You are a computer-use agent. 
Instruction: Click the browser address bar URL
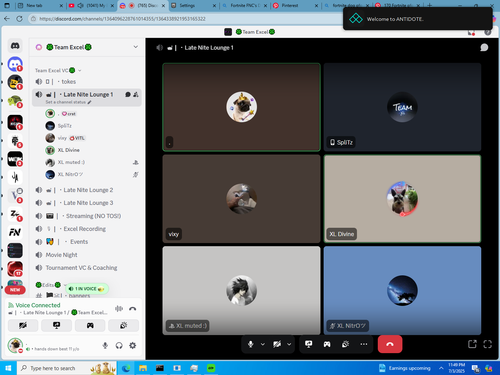(x=122, y=19)
